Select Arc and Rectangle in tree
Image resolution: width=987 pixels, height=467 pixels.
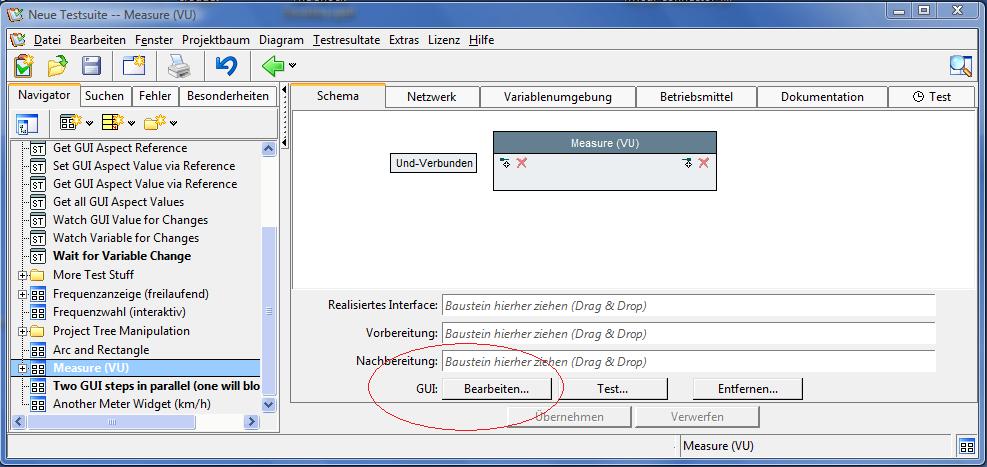pos(101,350)
